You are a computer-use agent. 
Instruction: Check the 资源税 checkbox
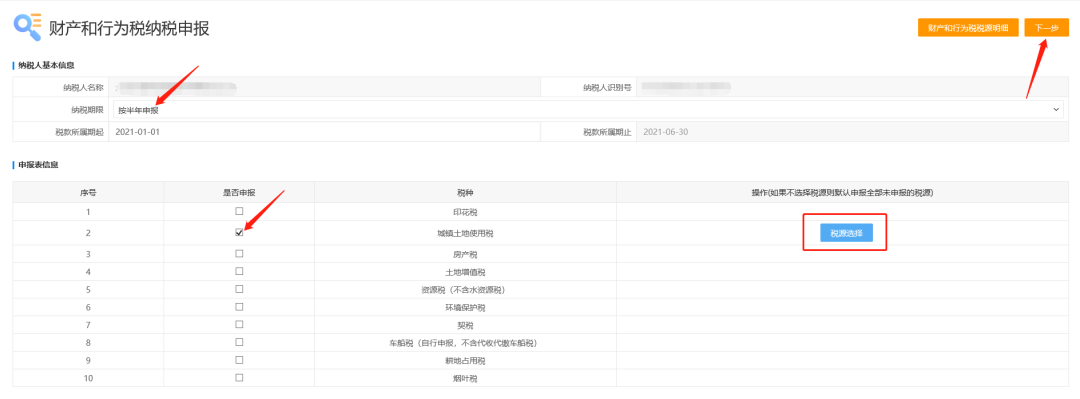(239, 289)
